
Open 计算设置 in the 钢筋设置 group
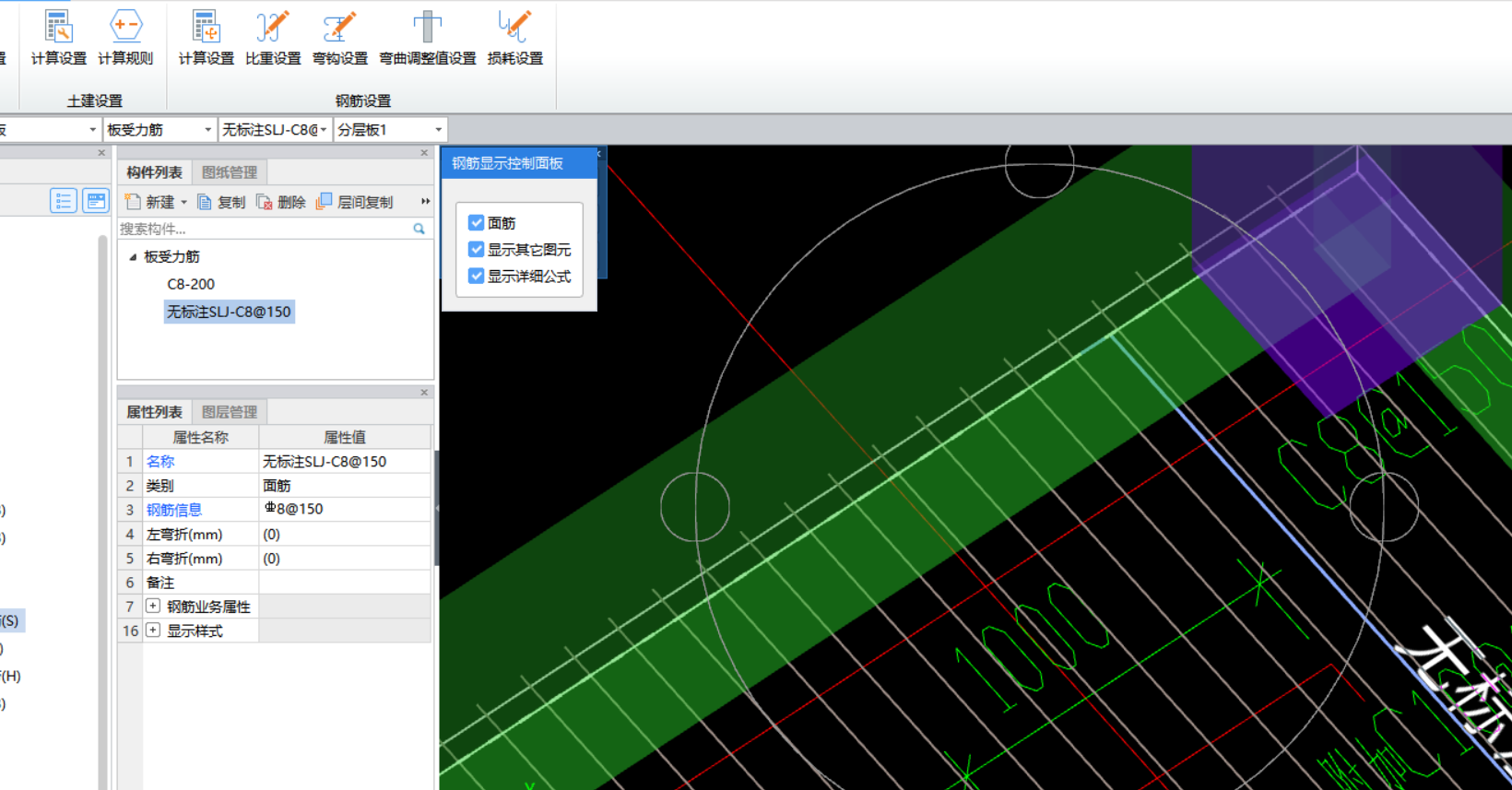[206, 39]
